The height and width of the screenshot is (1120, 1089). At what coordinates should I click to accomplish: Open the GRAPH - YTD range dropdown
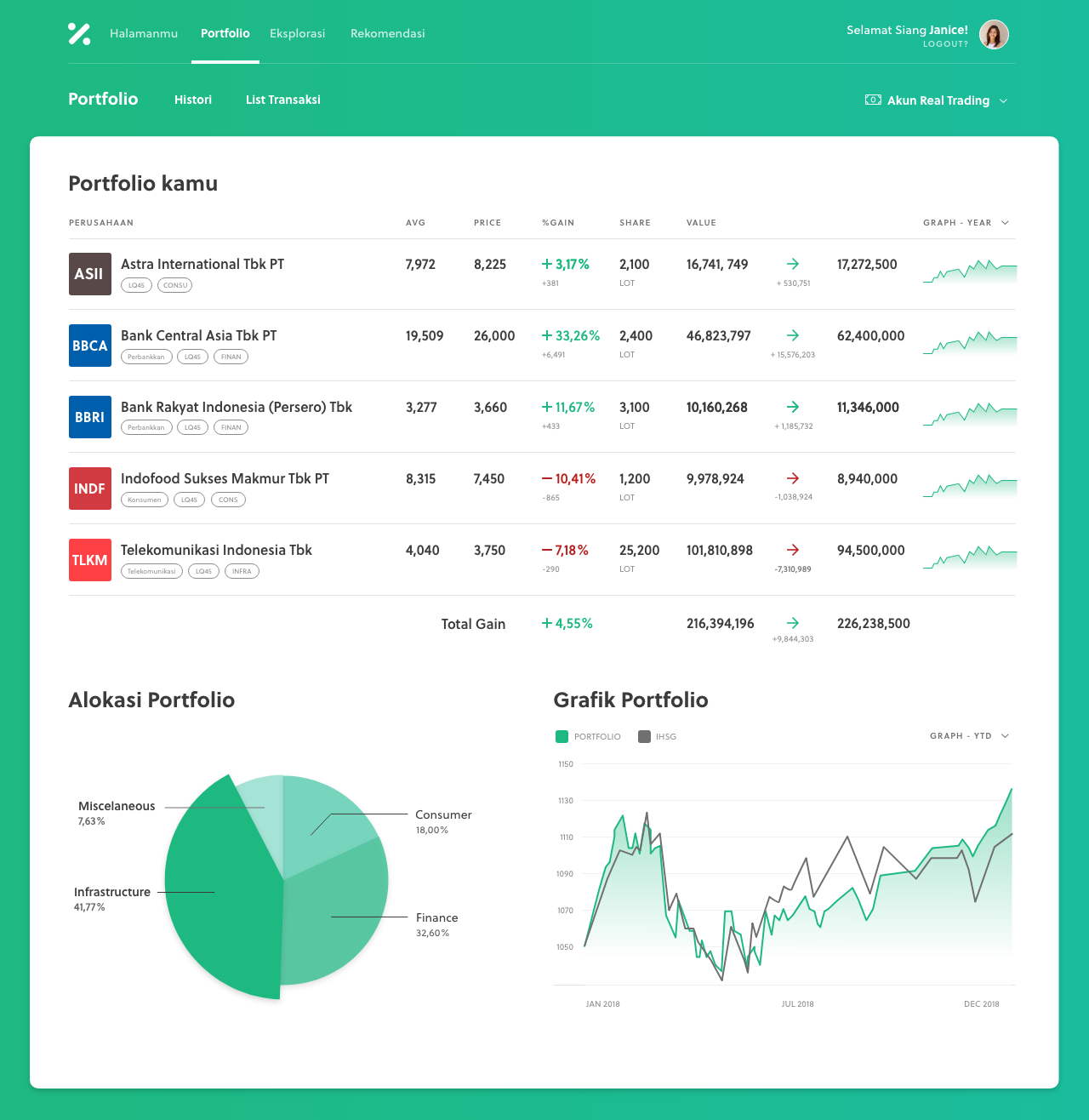coord(970,736)
